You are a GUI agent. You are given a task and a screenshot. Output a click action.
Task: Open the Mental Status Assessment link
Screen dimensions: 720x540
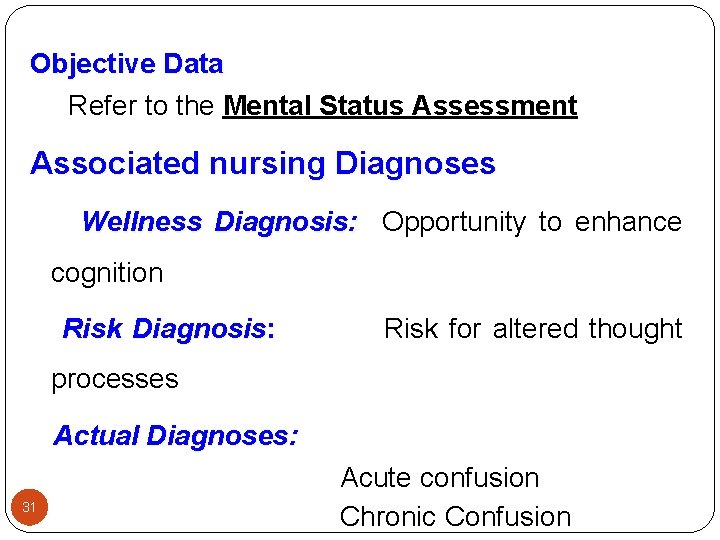[400, 106]
